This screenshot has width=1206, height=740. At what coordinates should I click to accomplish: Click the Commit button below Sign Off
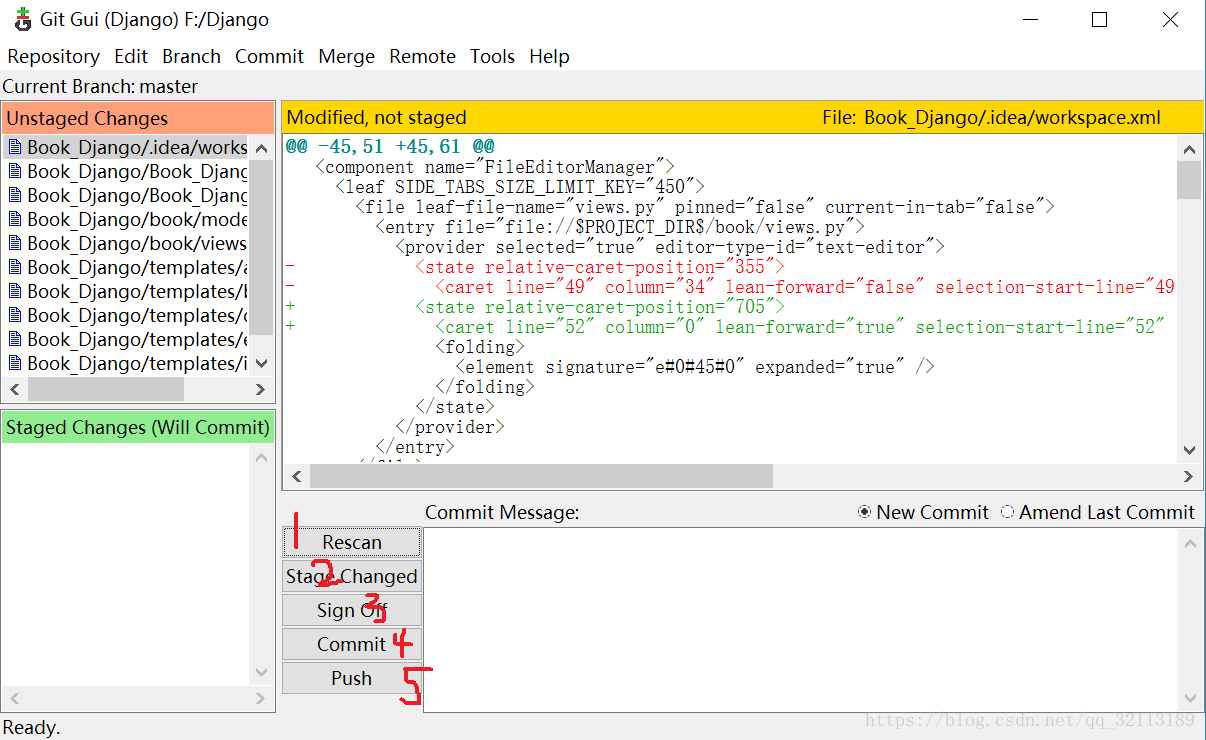[x=352, y=644]
